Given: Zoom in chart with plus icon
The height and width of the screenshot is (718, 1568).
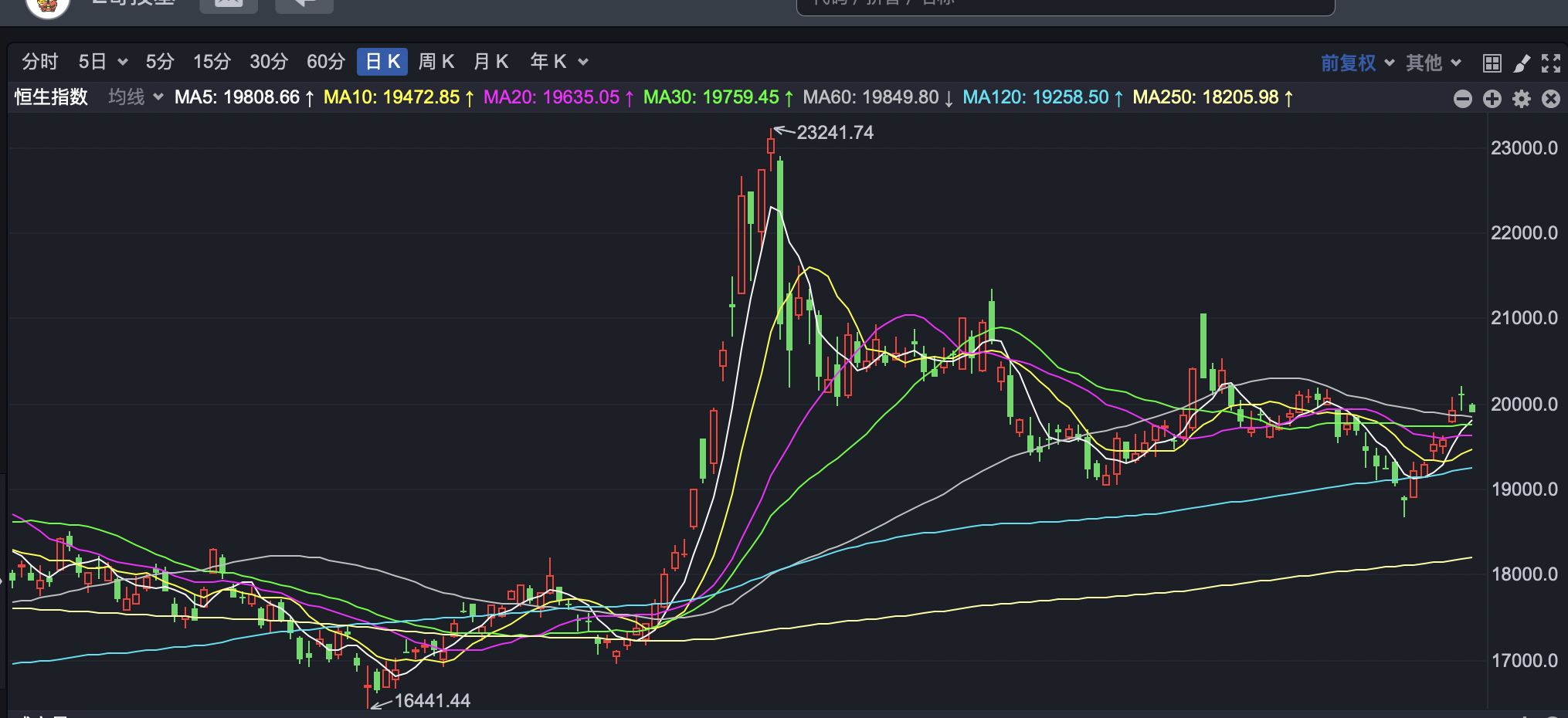Looking at the screenshot, I should tap(1492, 99).
